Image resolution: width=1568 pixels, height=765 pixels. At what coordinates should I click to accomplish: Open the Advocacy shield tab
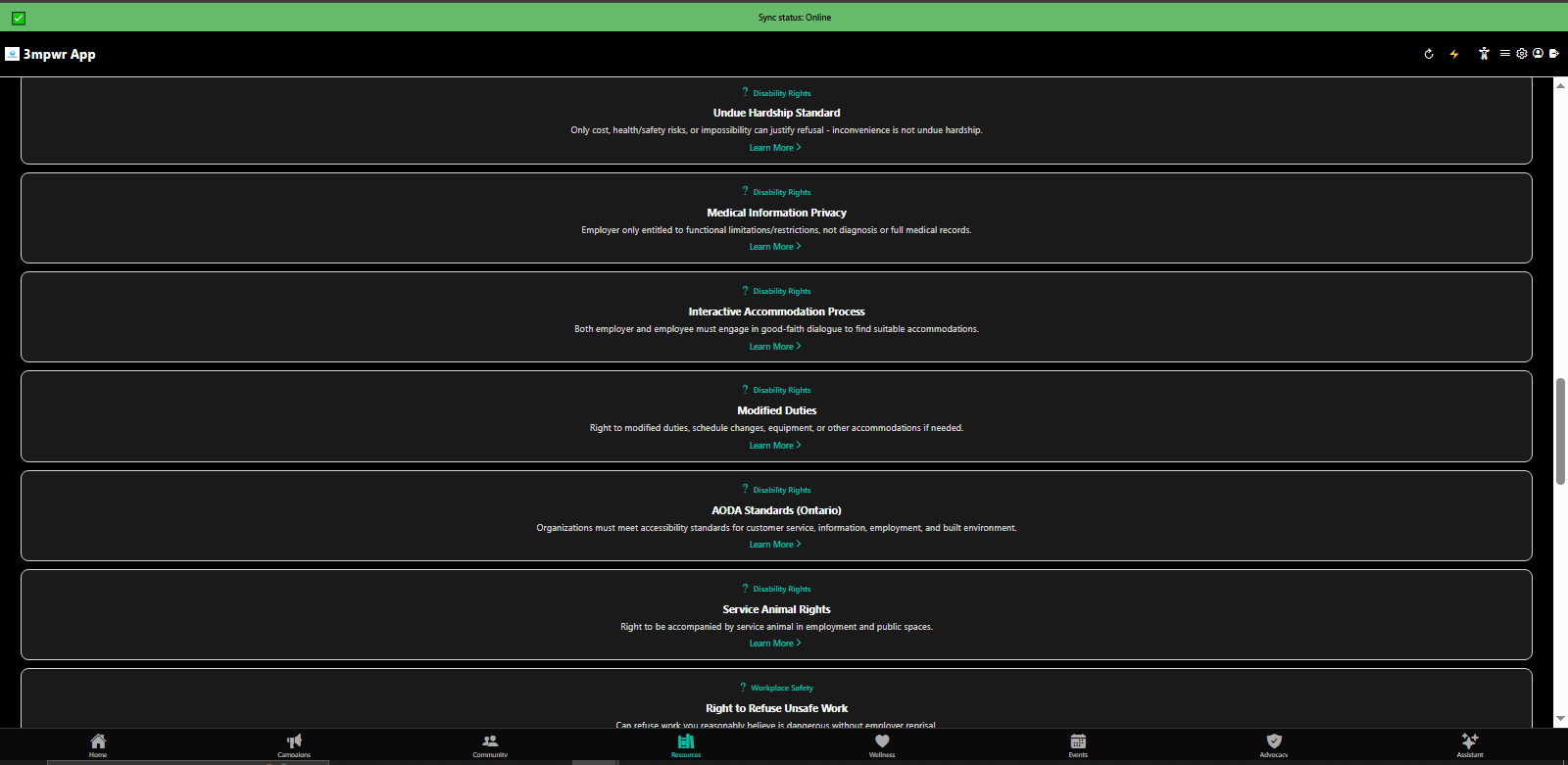click(x=1274, y=744)
